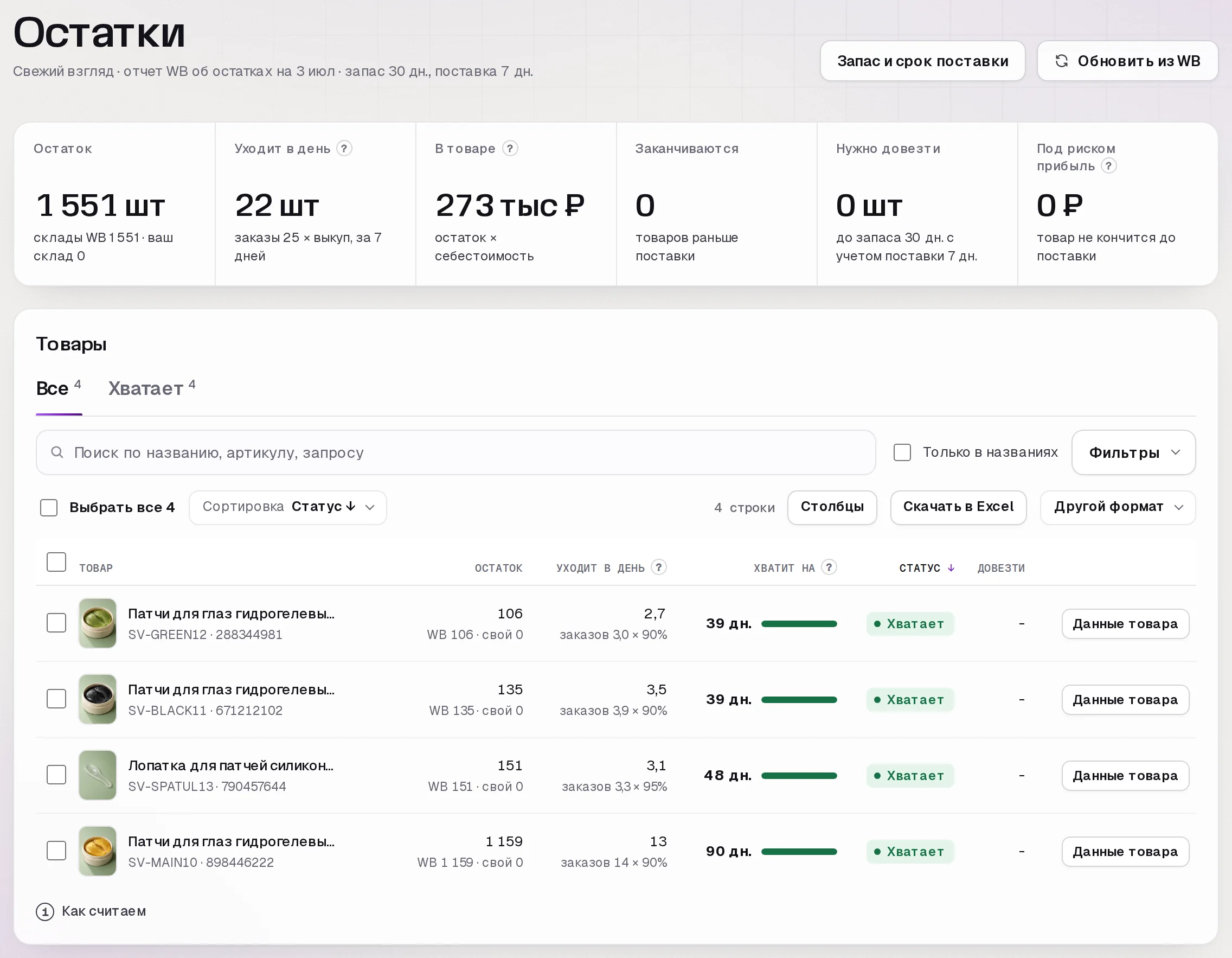Viewport: 1232px width, 958px height.
Task: Click the 48 дн. progress bar for SV-SPATUL13
Action: [x=799, y=776]
